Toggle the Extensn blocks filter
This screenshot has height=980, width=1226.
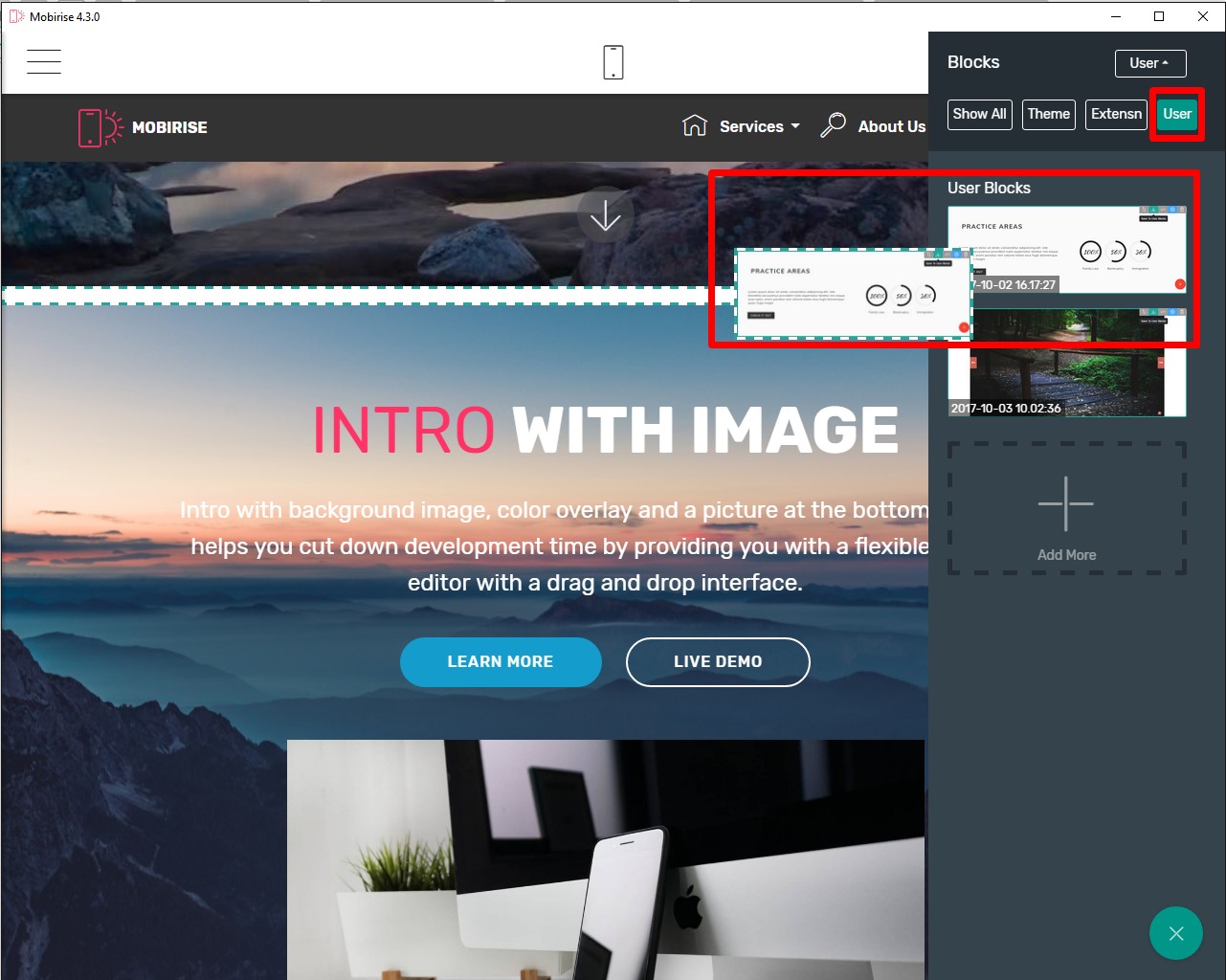[1115, 114]
